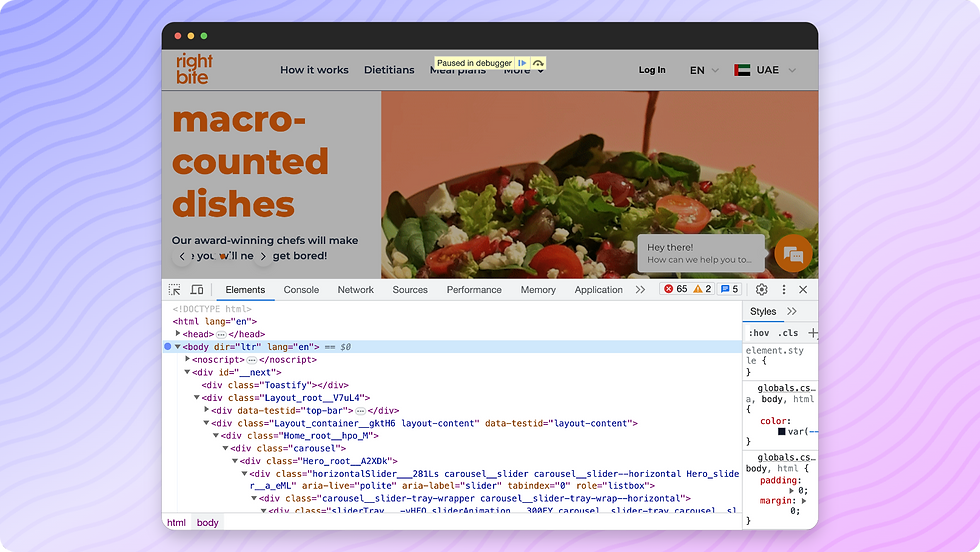The height and width of the screenshot is (552, 980).
Task: Collapse the body element
Action: [x=178, y=346]
